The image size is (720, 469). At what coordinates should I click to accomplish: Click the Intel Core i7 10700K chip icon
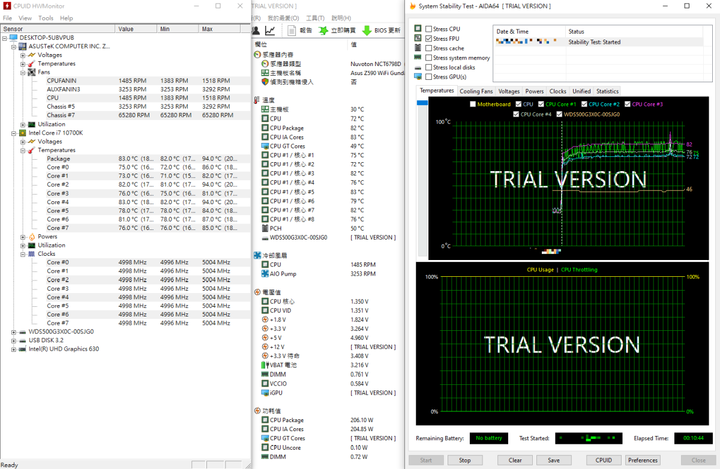(x=22, y=133)
